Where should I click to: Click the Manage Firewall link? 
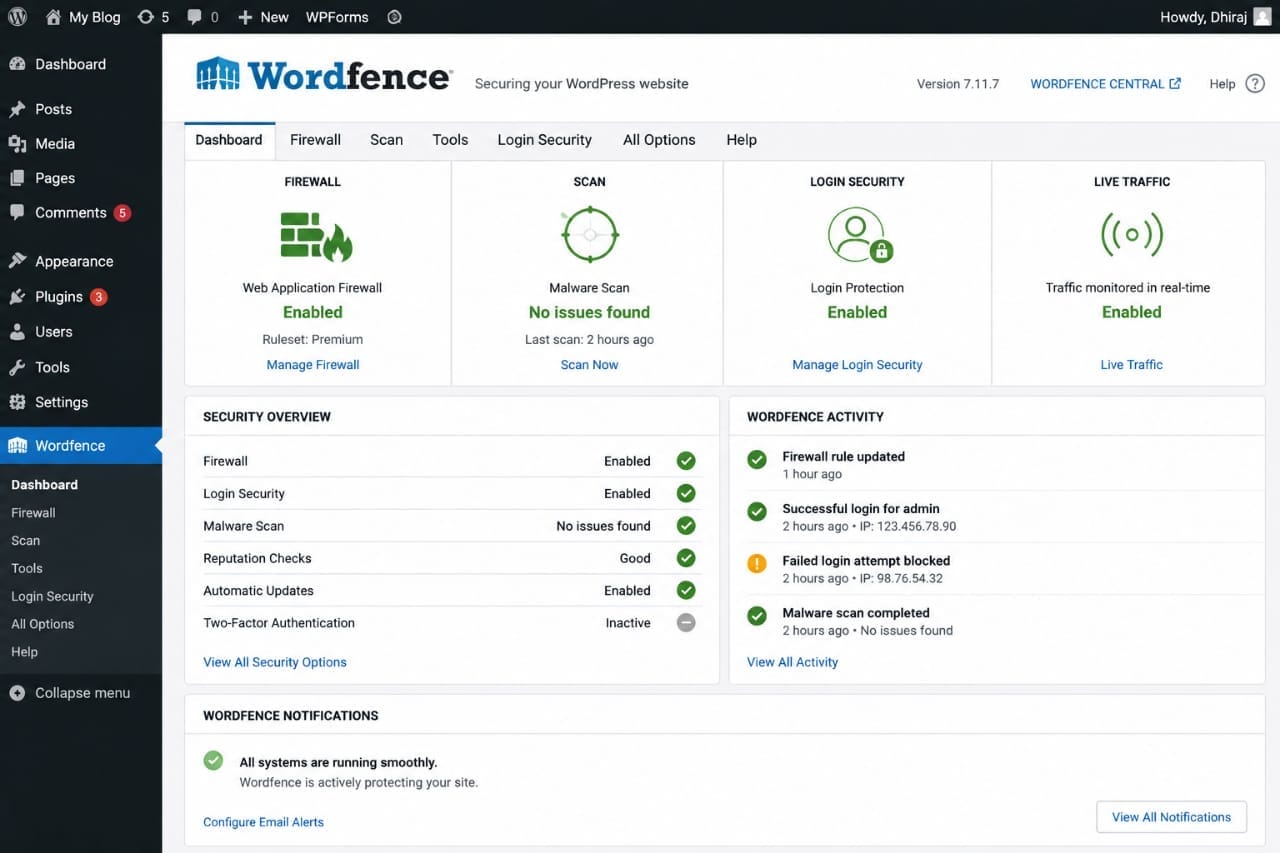(x=313, y=365)
